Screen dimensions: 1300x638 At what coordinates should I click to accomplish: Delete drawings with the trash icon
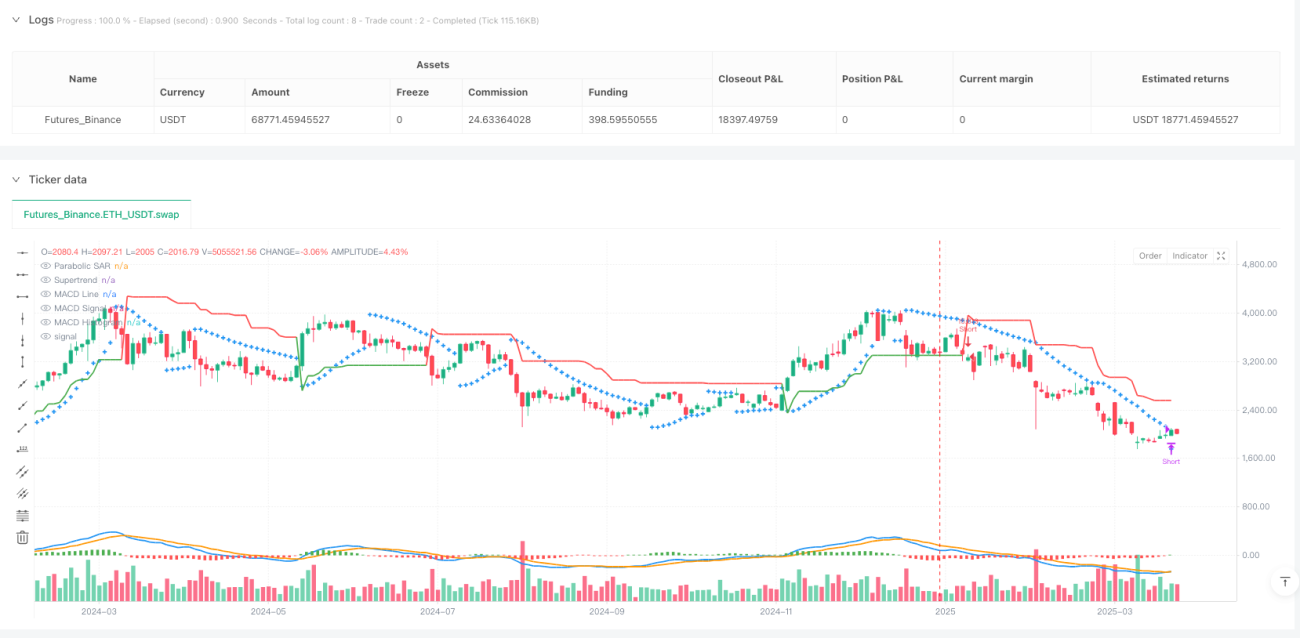(22, 537)
